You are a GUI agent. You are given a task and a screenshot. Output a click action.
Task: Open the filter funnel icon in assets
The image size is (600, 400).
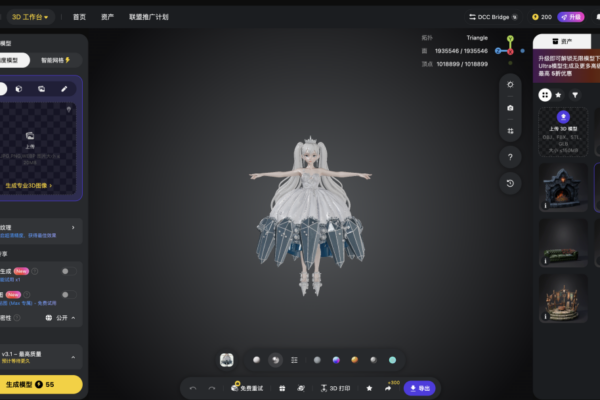[575, 95]
